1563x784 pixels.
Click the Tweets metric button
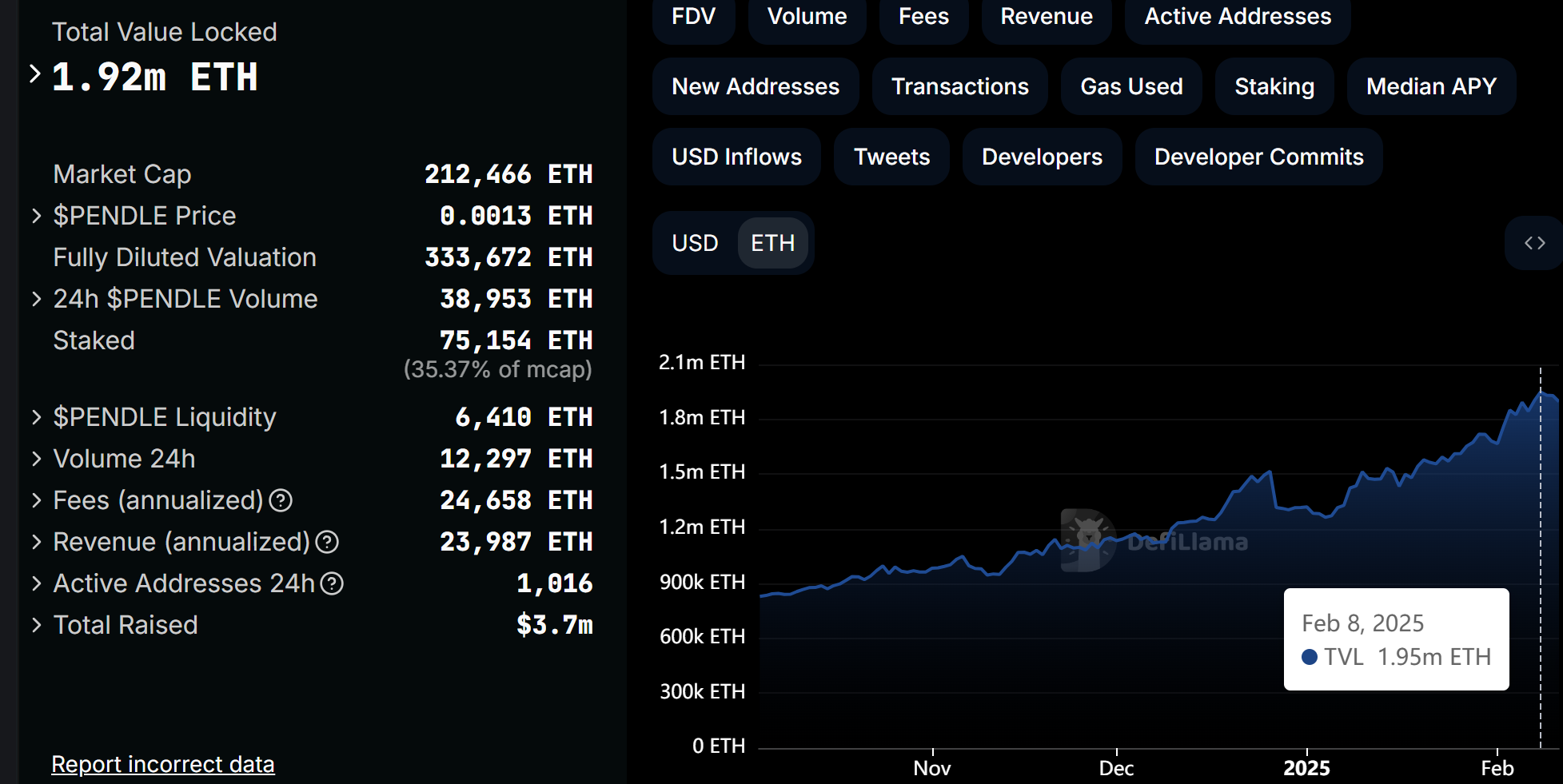(x=891, y=157)
